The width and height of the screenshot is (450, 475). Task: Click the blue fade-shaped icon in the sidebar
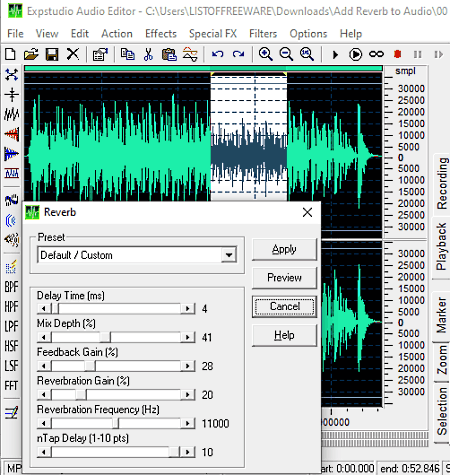pos(12,154)
